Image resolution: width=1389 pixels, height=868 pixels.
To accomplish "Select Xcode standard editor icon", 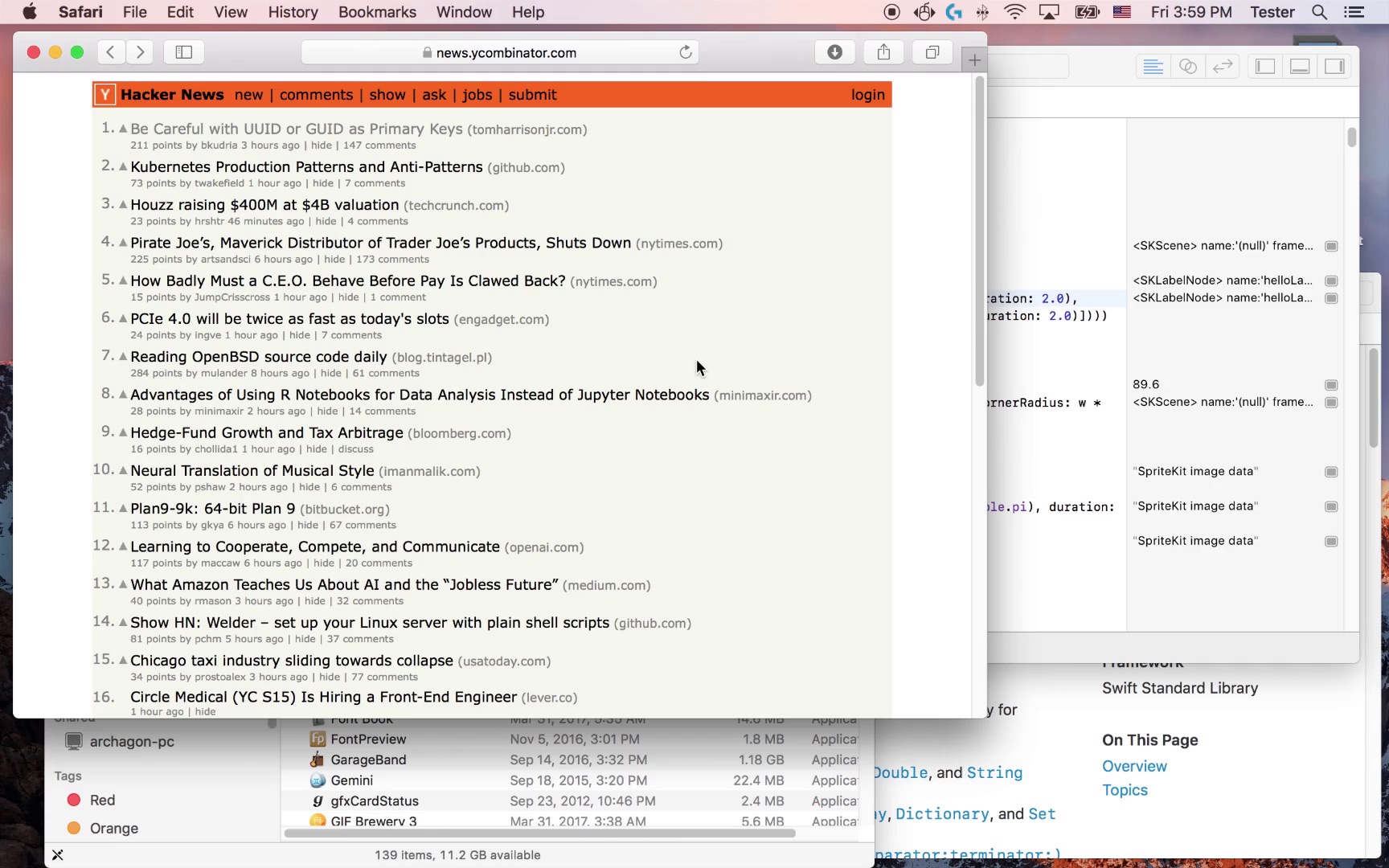I will pos(1153,67).
